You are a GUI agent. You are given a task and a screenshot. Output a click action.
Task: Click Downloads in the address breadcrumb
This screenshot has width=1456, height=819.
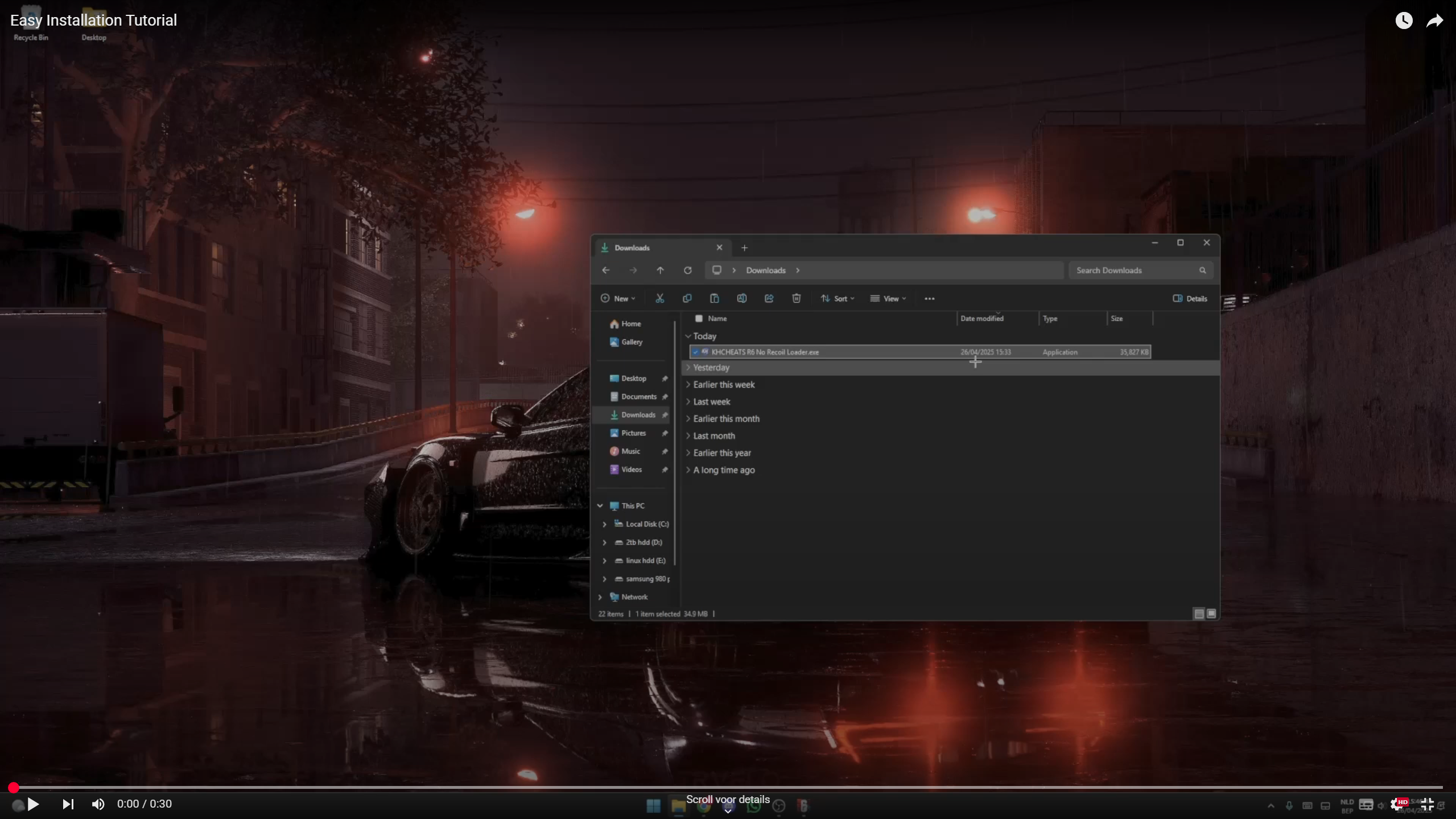(x=766, y=270)
